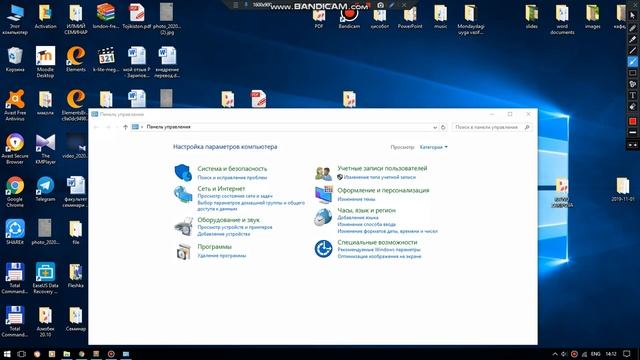Image resolution: width=640 pixels, height=360 pixels.
Task: Select the Telegram desktop shortcut
Action: click(x=45, y=189)
